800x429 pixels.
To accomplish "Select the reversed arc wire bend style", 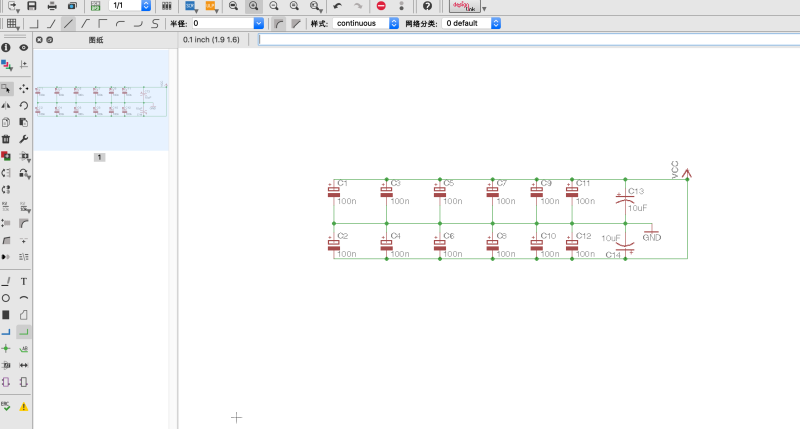I will pos(138,23).
